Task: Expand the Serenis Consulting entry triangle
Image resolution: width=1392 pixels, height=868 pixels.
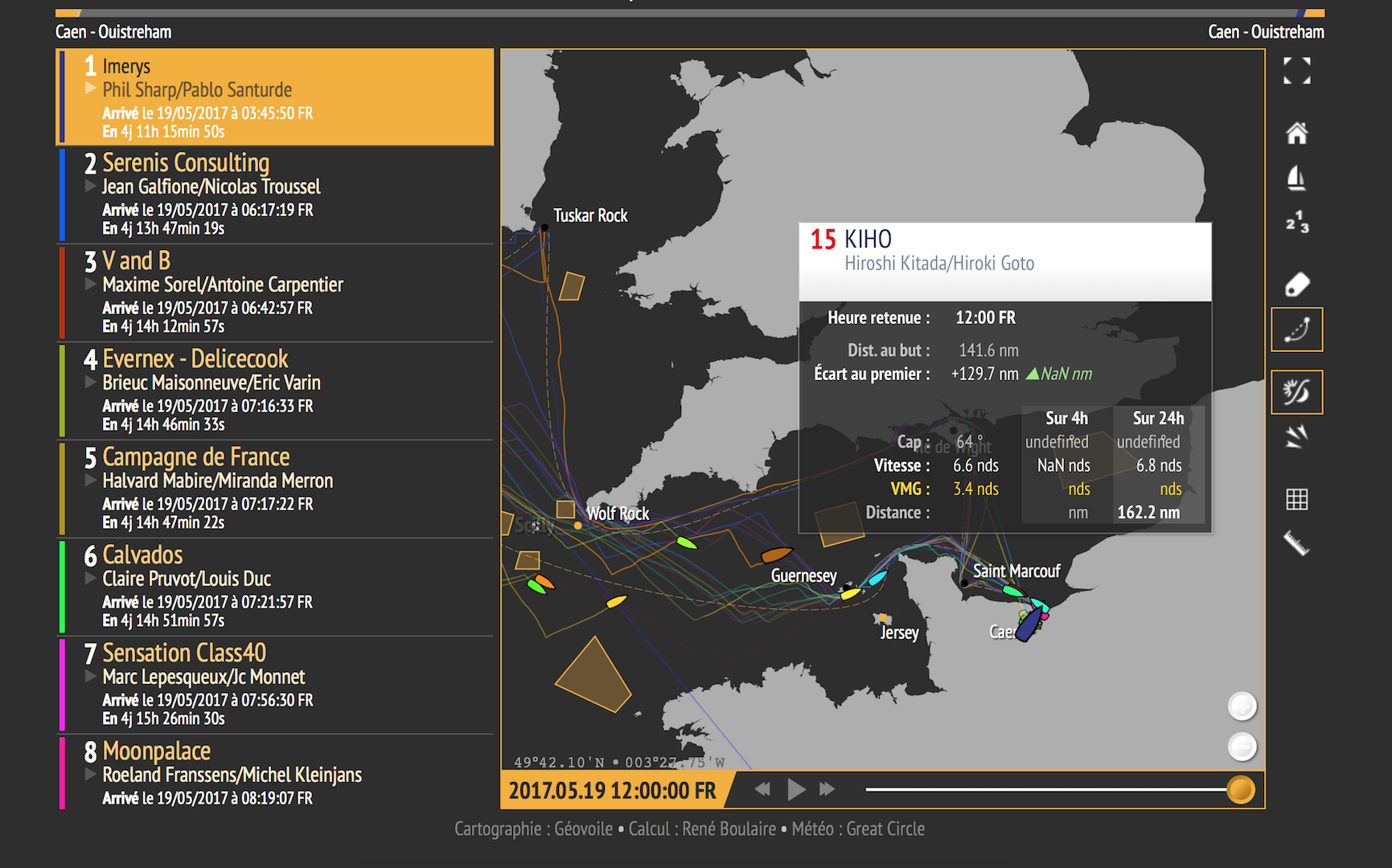Action: click(91, 186)
